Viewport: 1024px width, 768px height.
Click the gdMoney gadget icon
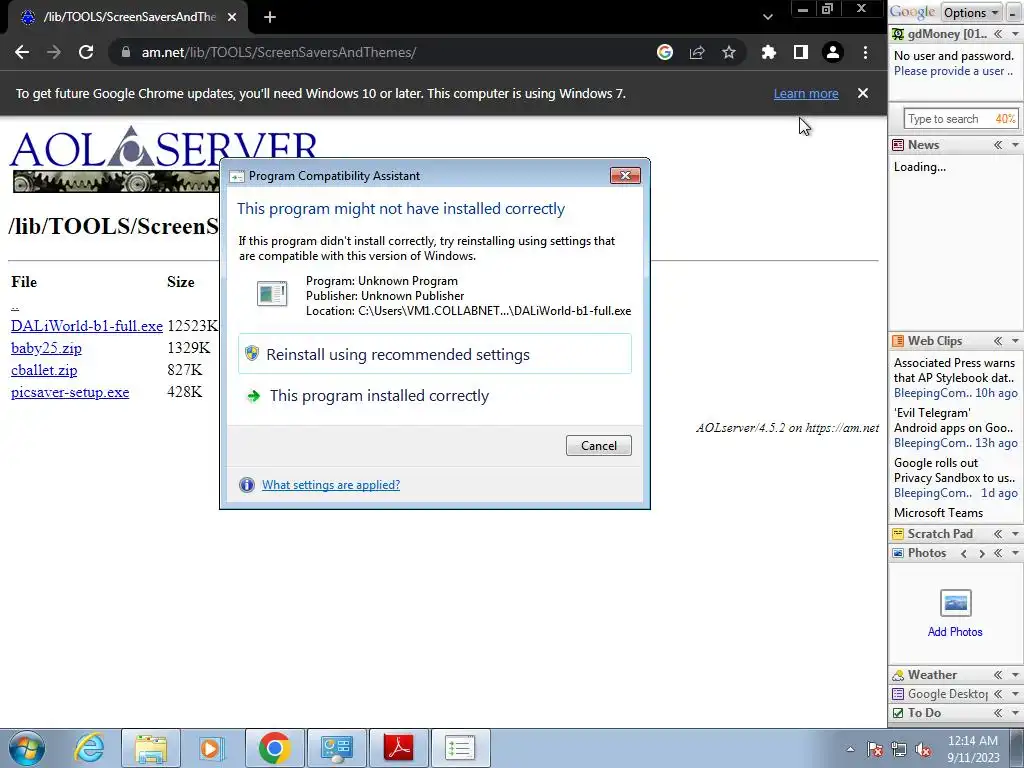point(899,34)
